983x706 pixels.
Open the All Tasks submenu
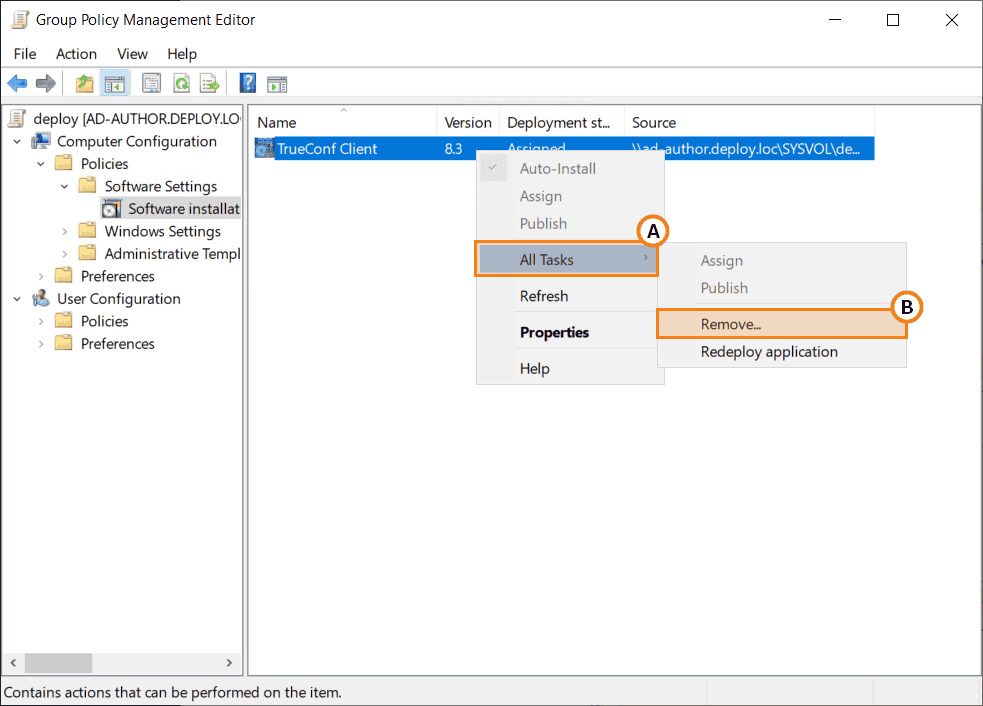(567, 260)
